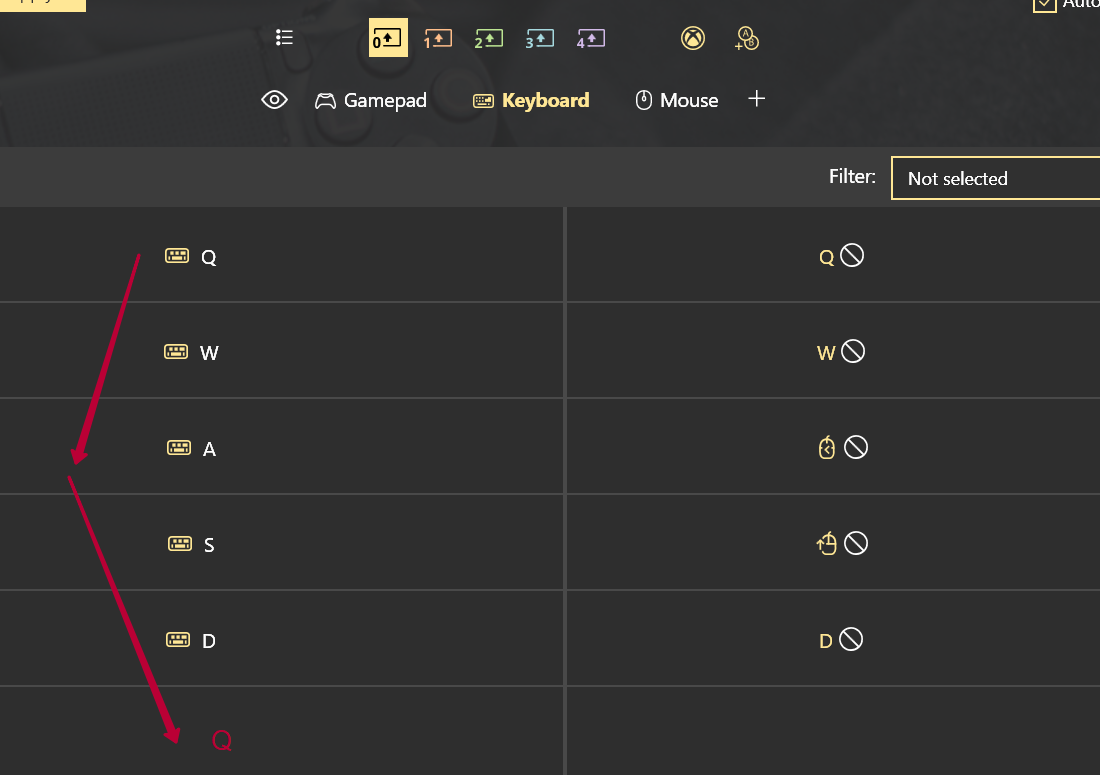Screen dimensions: 1100x775
Task: Remove the mouse mapping on A row
Action: 856,447
